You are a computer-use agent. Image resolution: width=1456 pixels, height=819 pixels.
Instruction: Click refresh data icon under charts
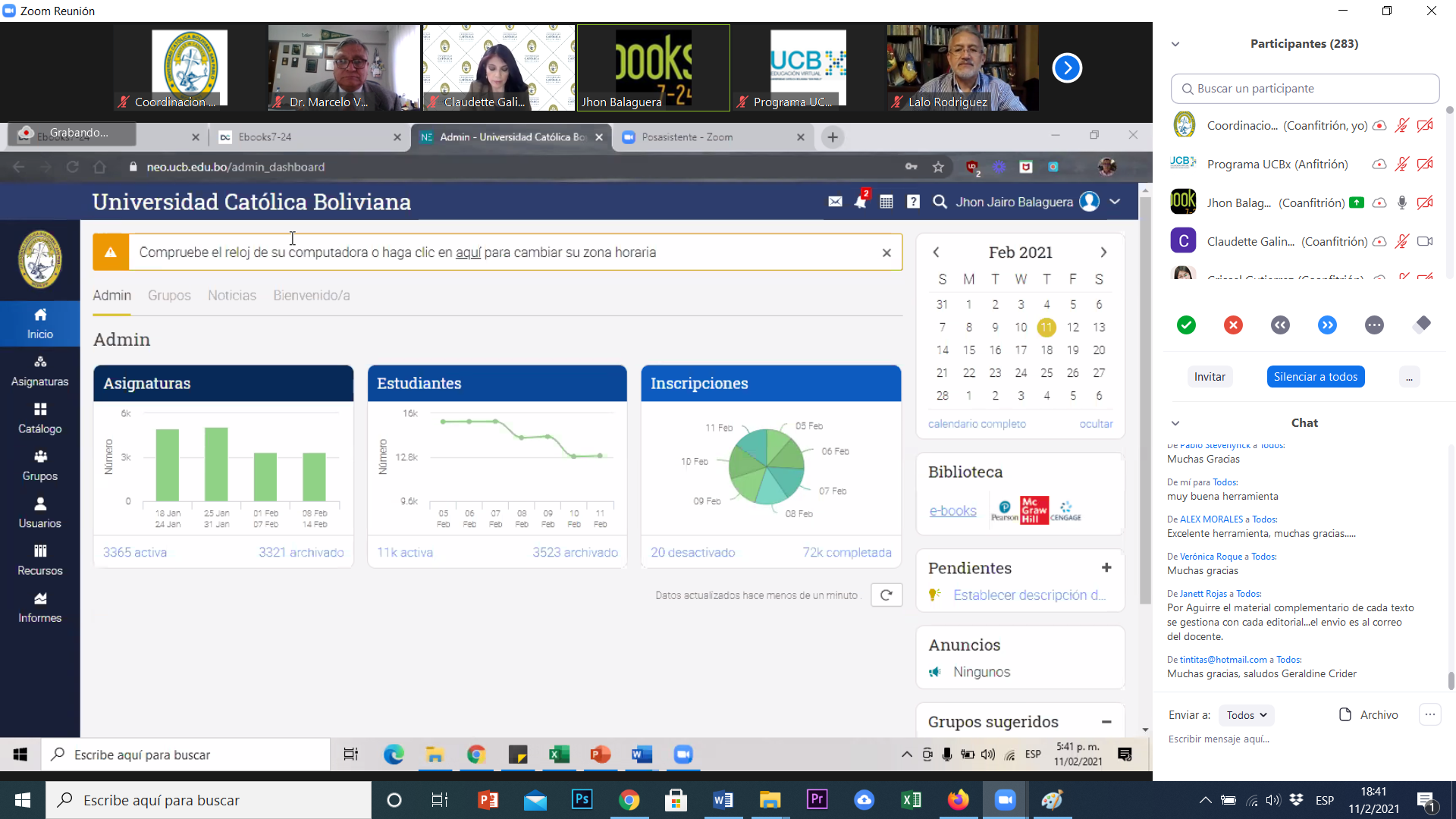[886, 595]
